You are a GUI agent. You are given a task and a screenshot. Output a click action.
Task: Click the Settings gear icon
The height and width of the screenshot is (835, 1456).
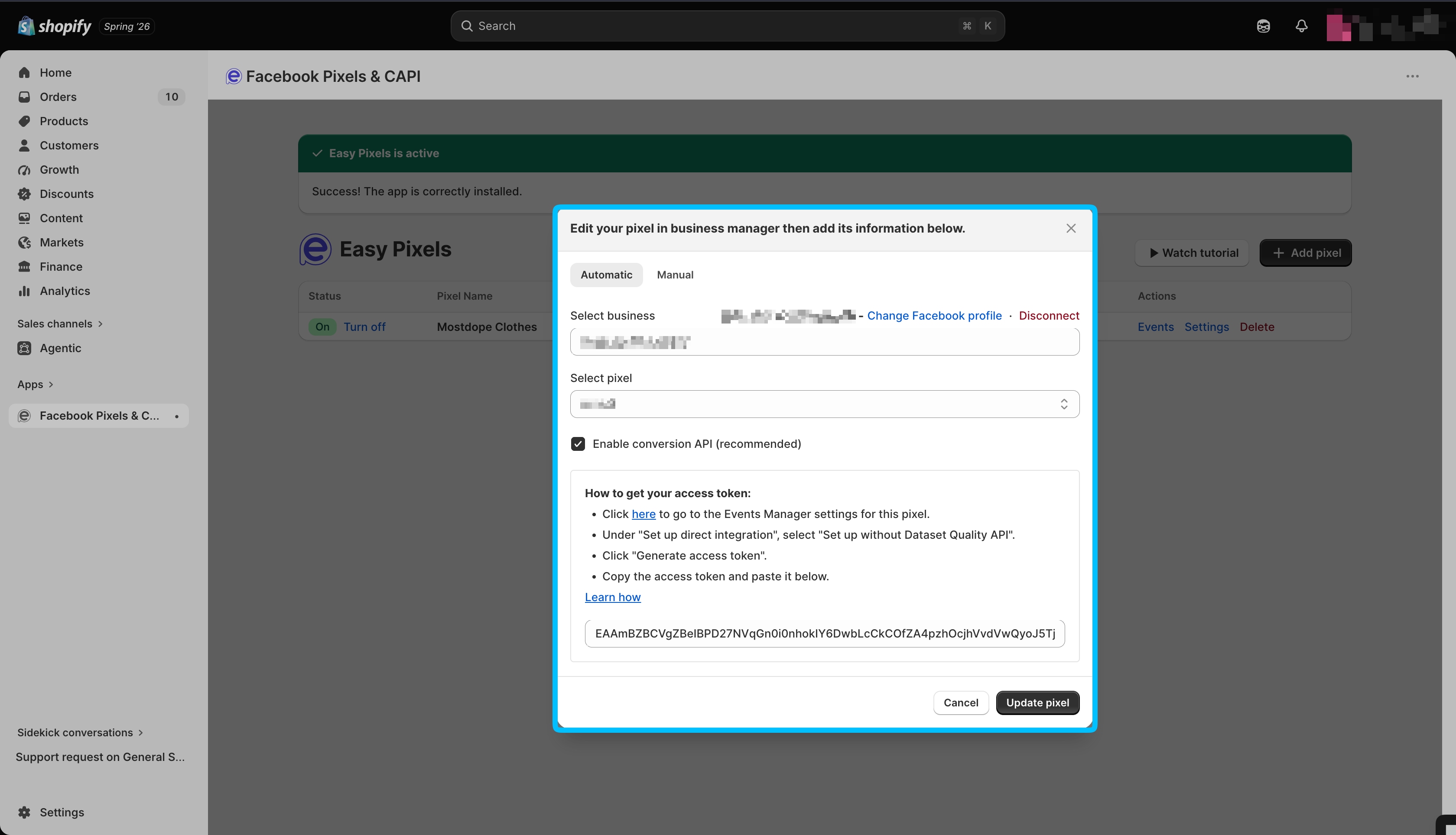click(x=24, y=812)
